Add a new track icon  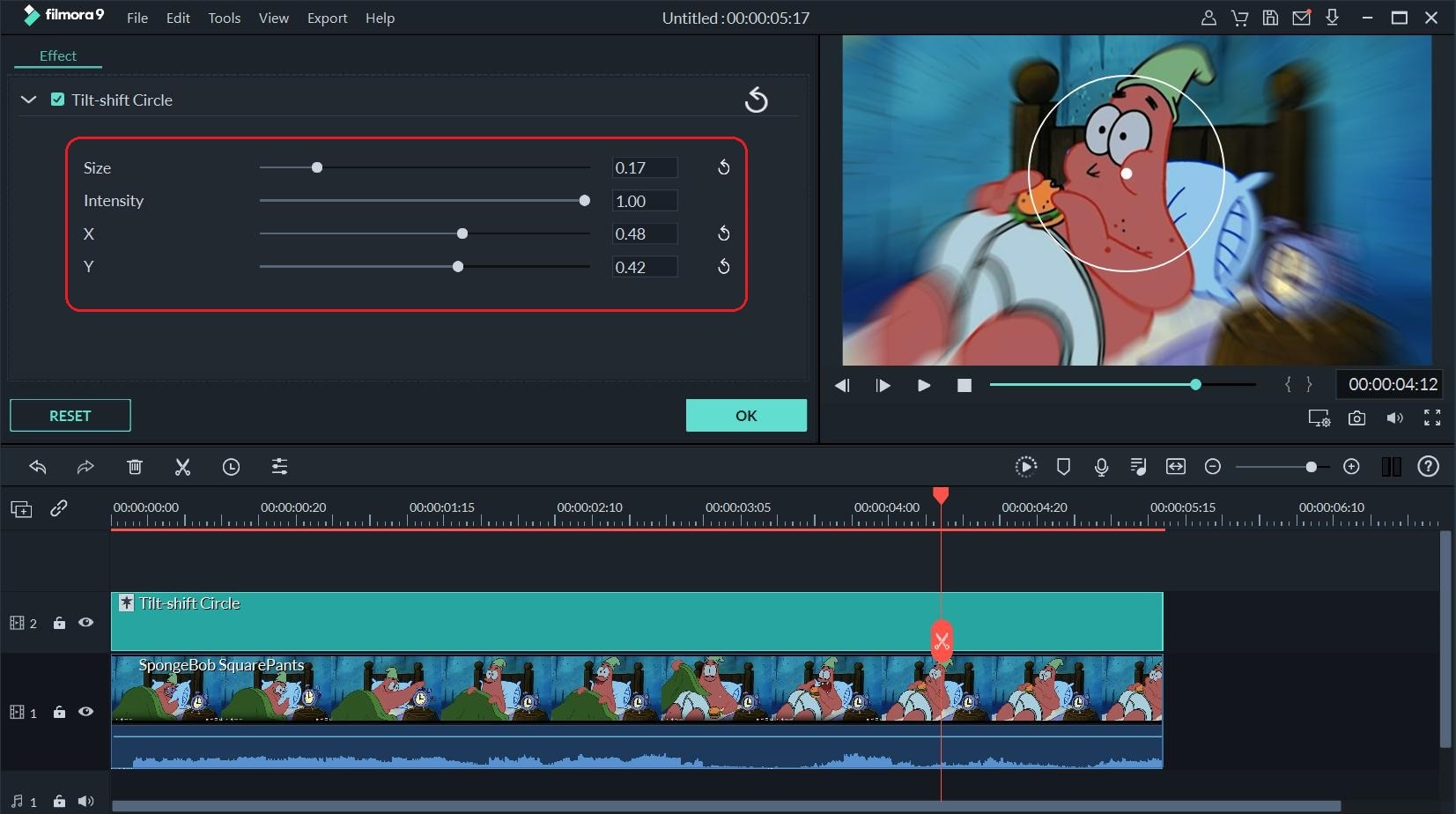click(21, 509)
